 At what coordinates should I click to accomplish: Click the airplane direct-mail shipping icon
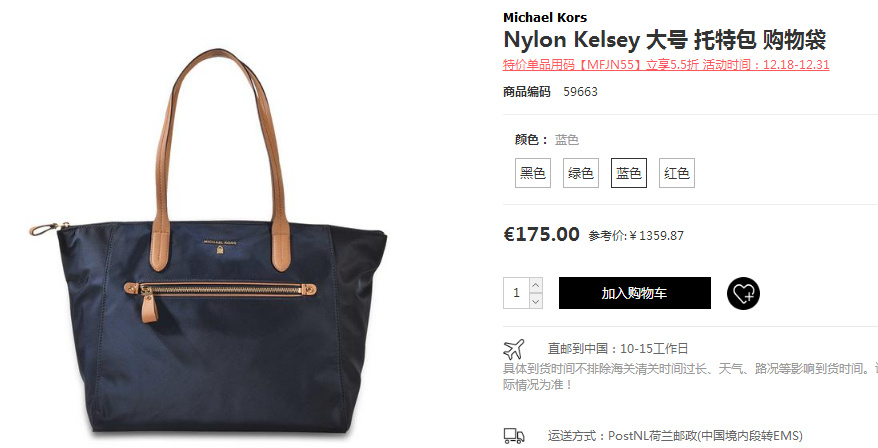(x=513, y=349)
